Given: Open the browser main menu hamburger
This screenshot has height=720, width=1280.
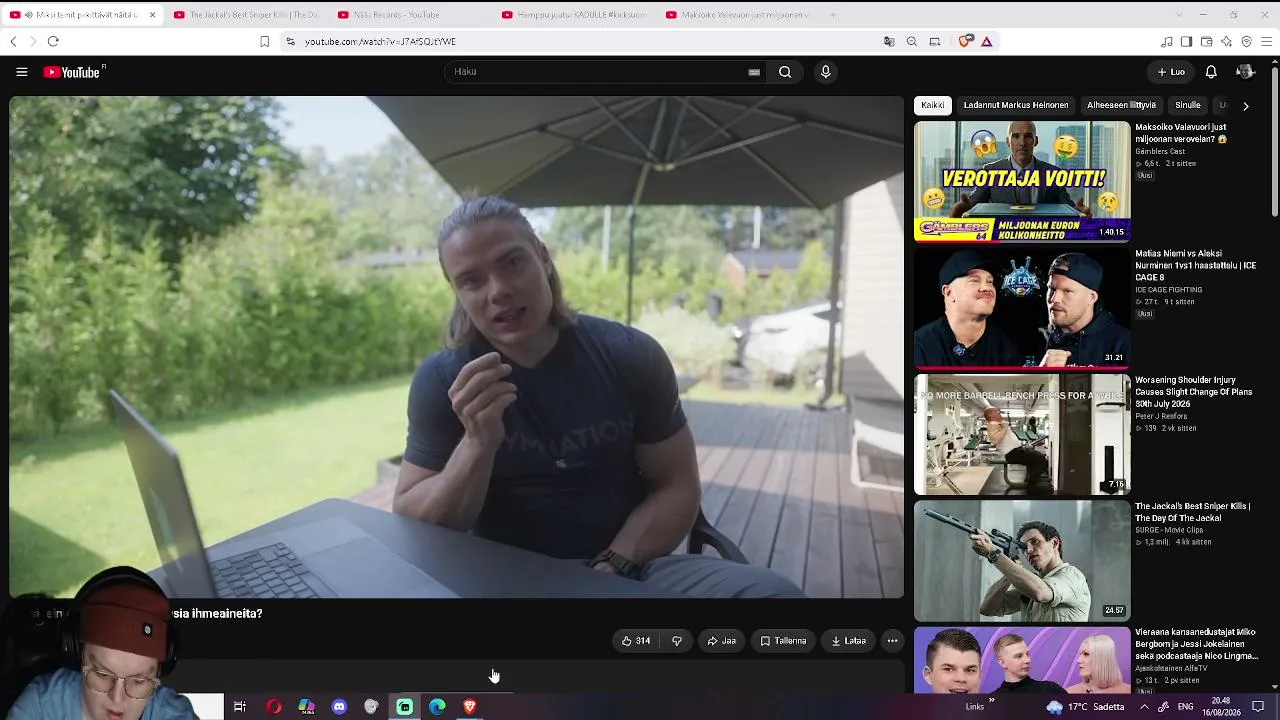Looking at the screenshot, I should 1267,42.
